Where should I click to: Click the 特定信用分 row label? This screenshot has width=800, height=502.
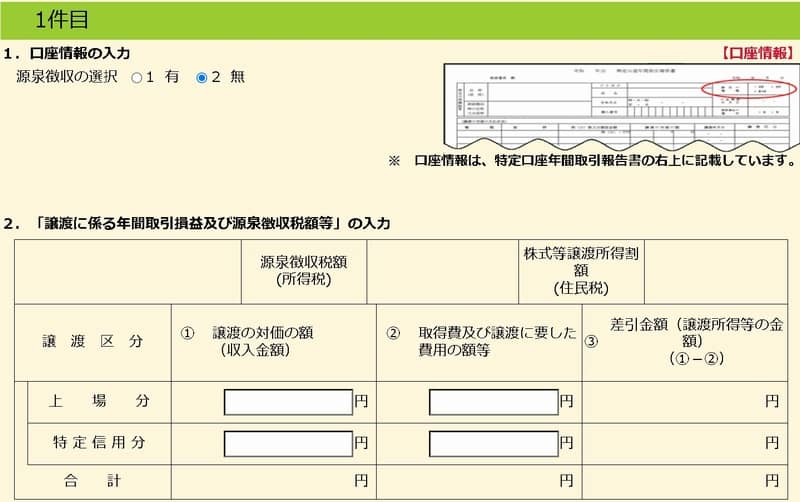click(99, 443)
